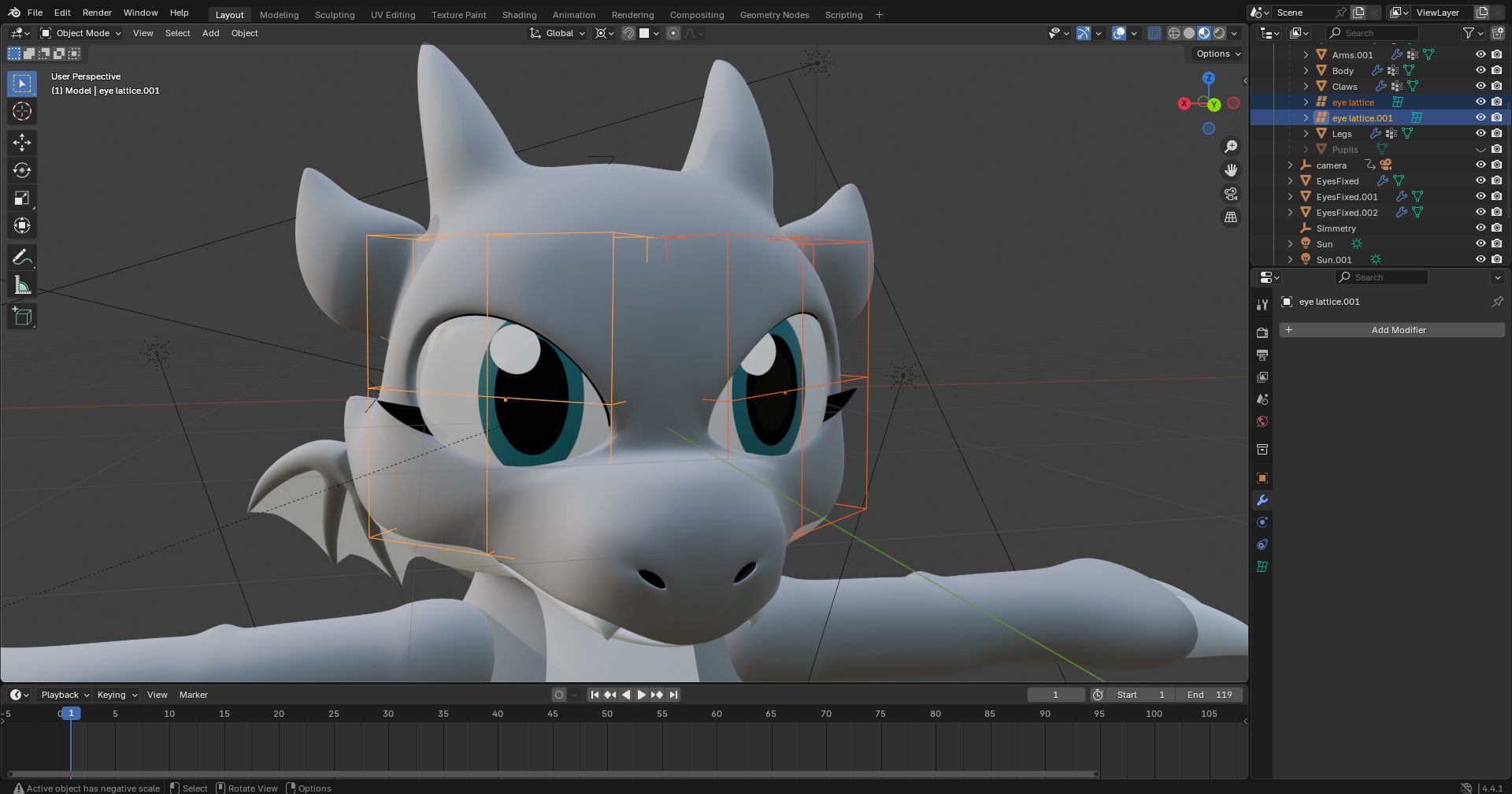Toggle X-ray display mode

1154,33
